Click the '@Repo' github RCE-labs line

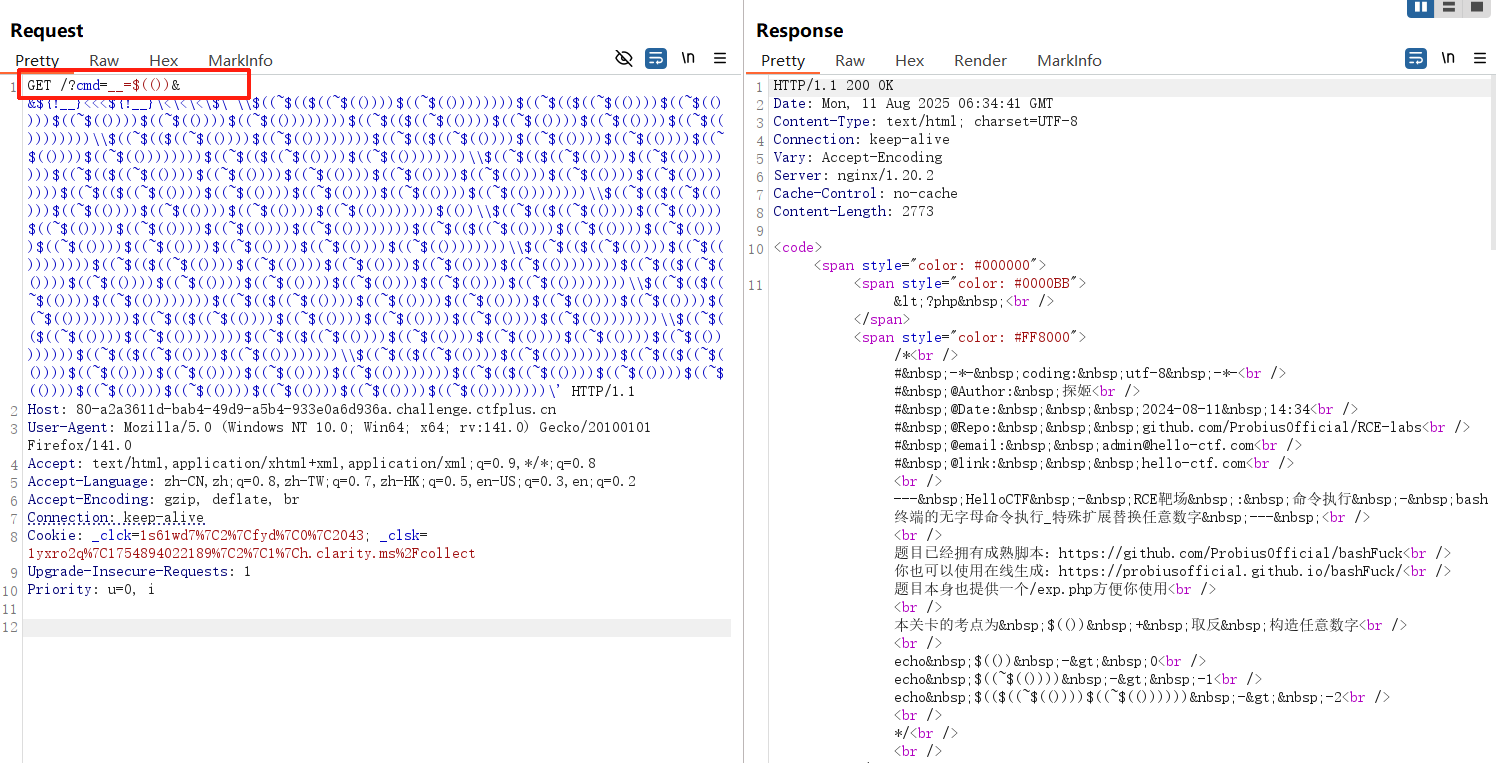click(1182, 428)
